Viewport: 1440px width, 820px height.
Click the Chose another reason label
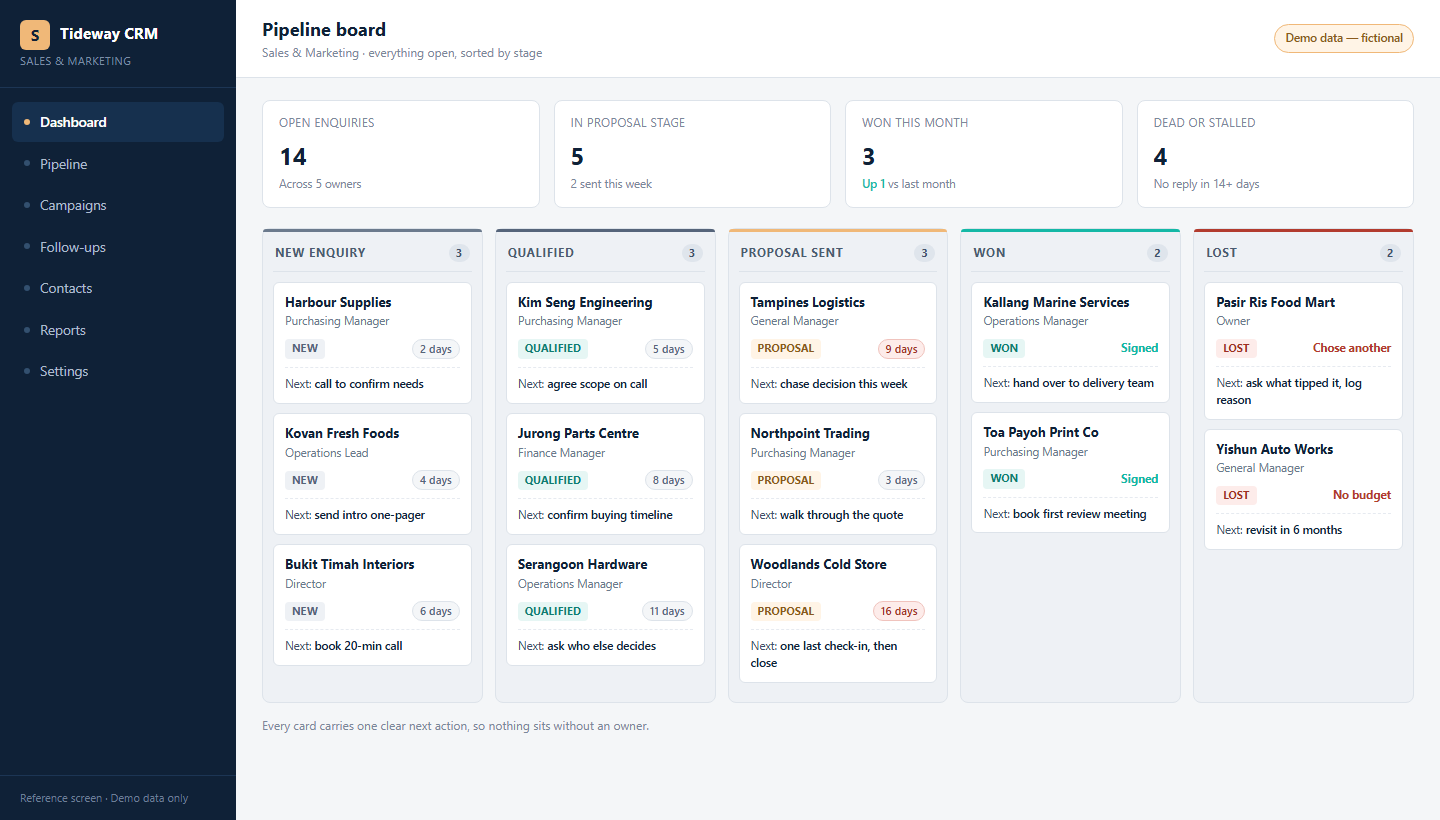coord(1352,348)
